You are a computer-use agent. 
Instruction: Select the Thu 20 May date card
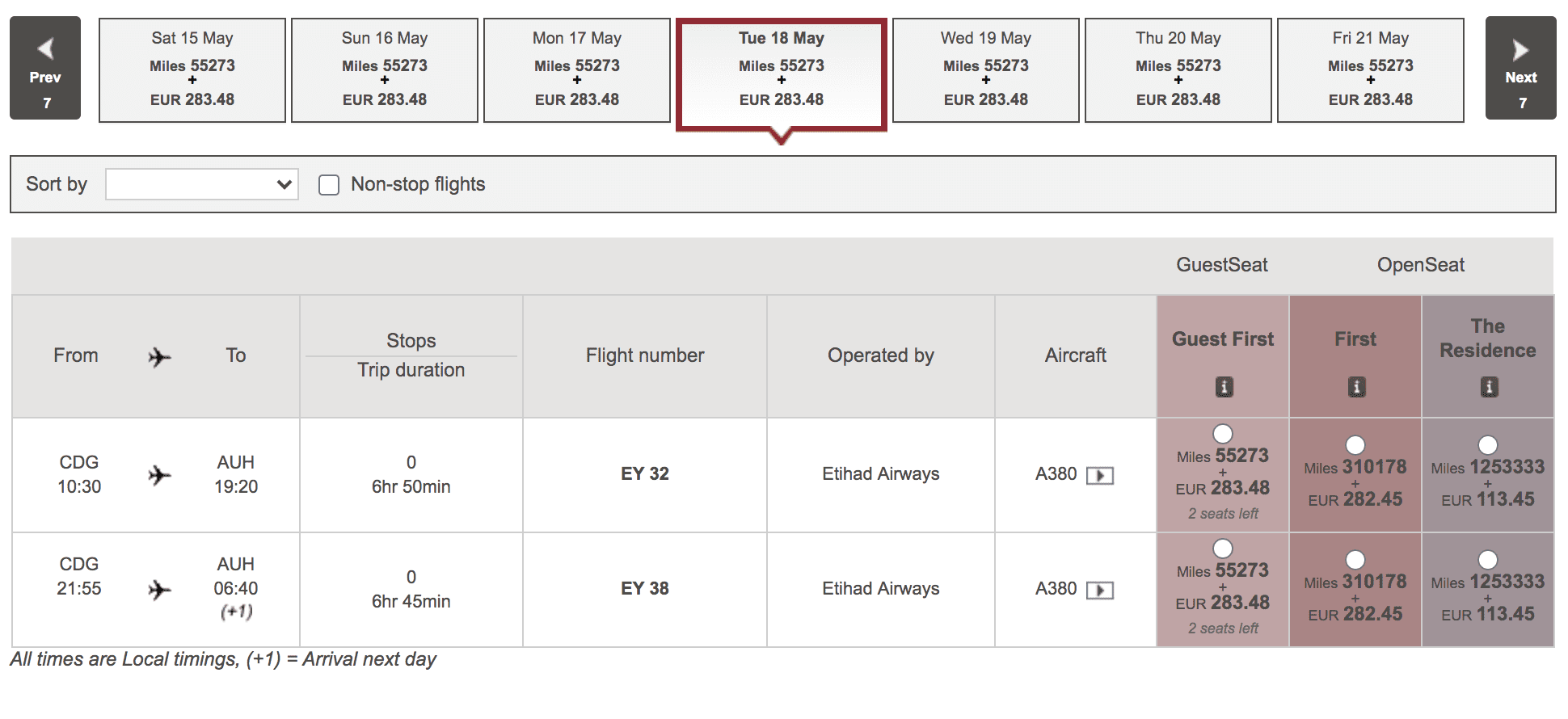(1178, 69)
